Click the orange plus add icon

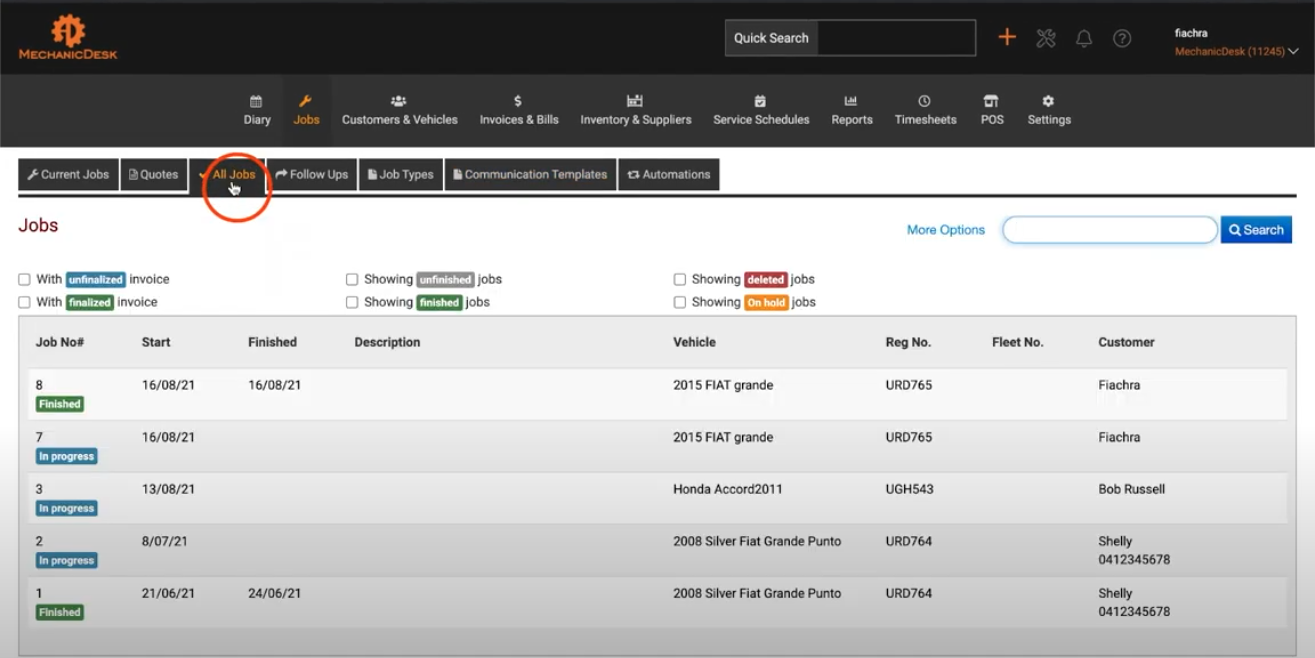pyautogui.click(x=1007, y=38)
